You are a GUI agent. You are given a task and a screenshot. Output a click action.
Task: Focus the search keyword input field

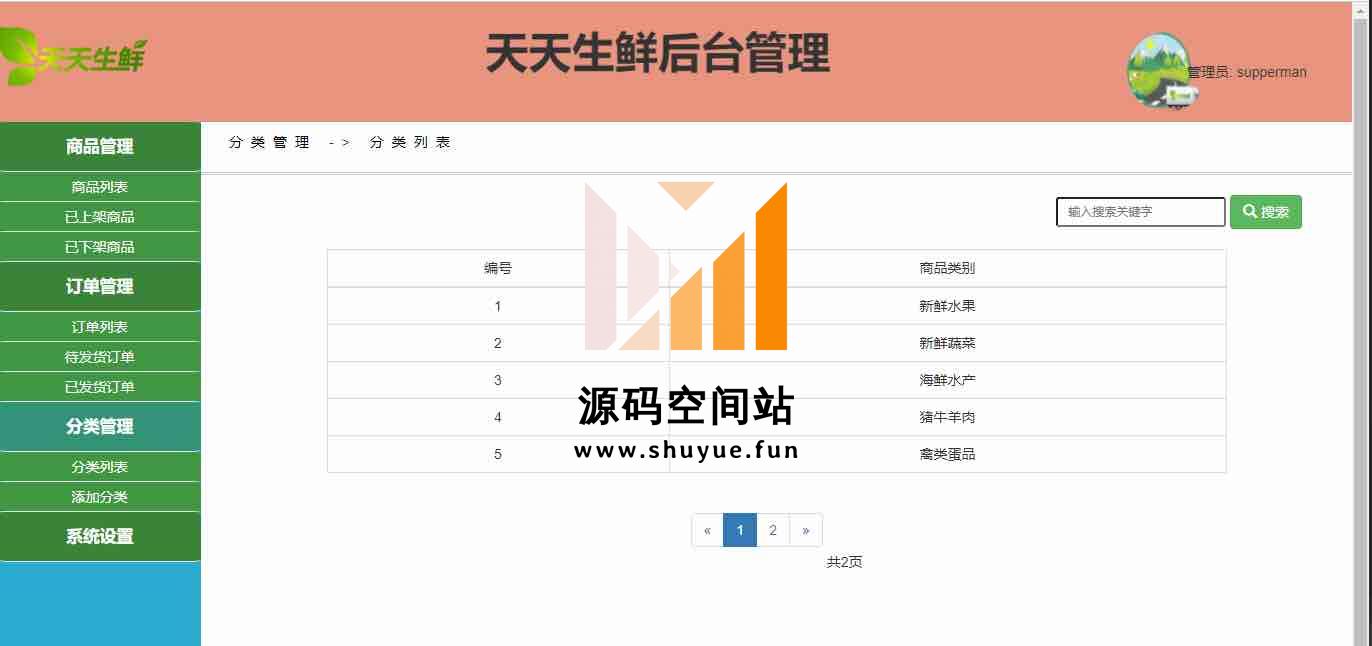[1140, 212]
